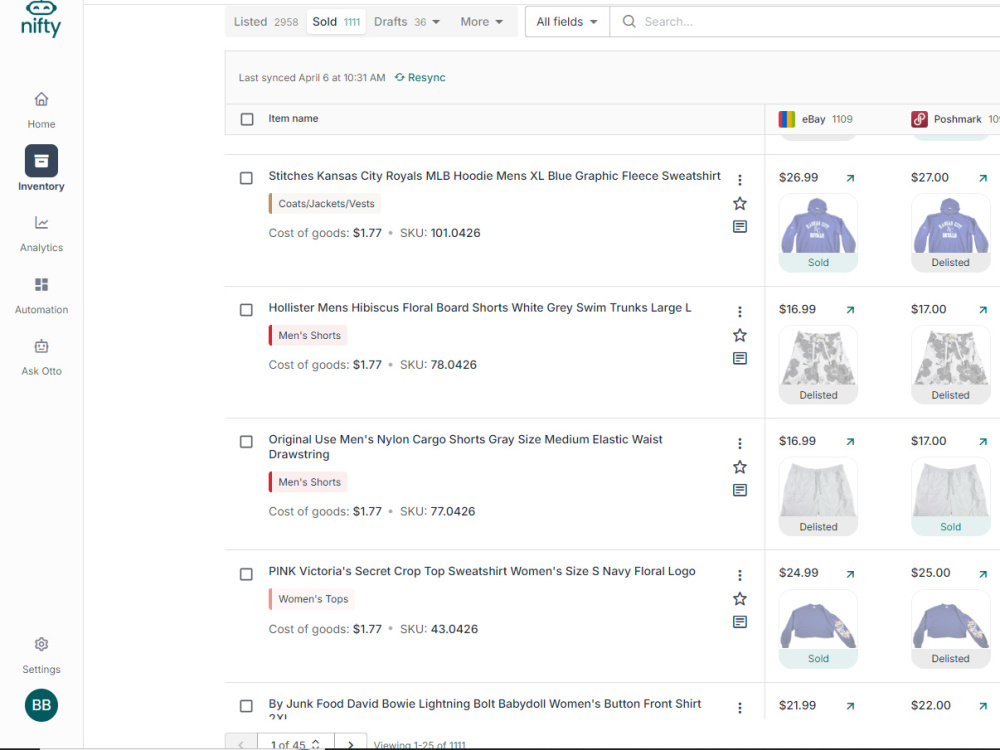1000x750 pixels.
Task: Open more options for Hollister board shorts
Action: point(740,311)
